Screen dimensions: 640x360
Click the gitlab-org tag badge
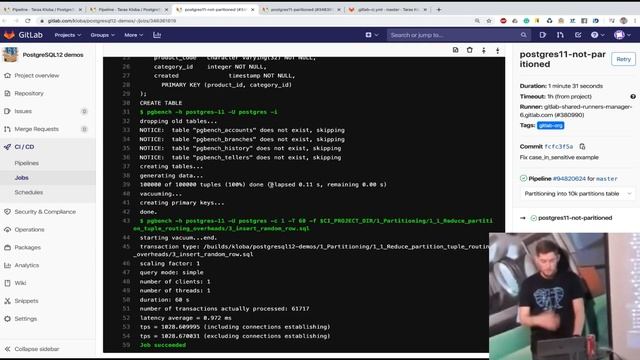point(551,125)
